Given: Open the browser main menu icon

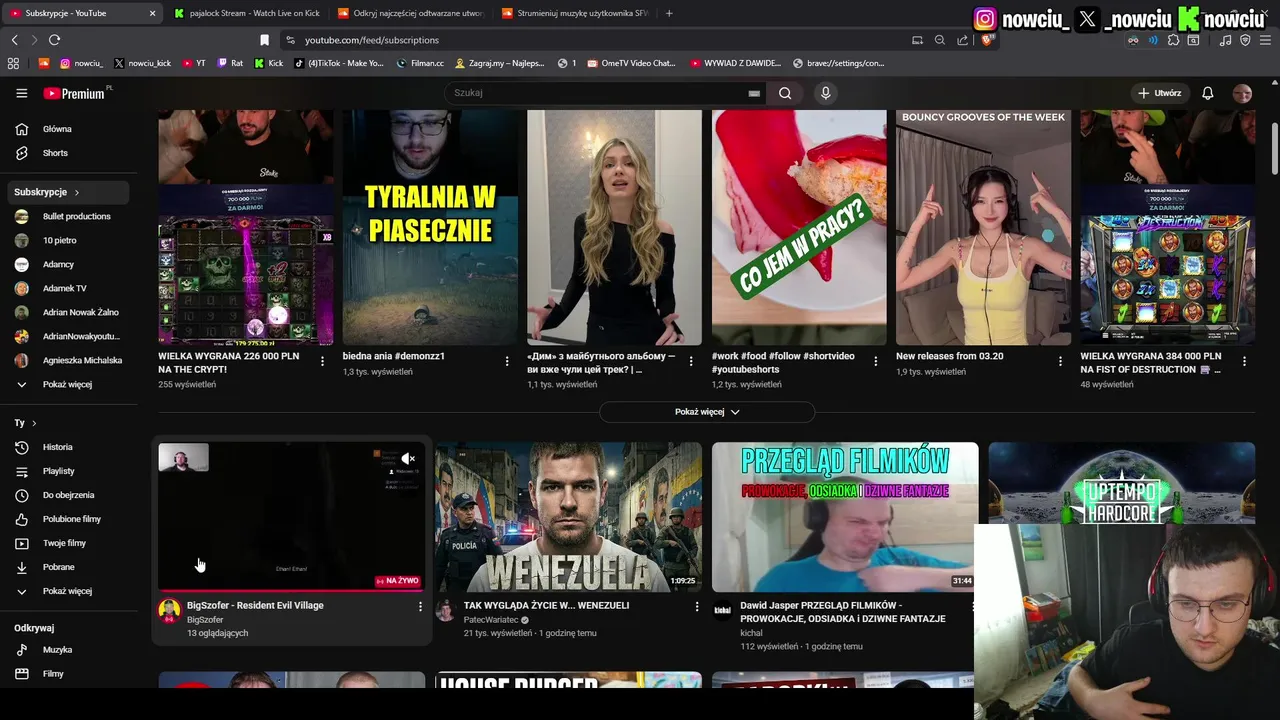Looking at the screenshot, I should (x=1265, y=40).
